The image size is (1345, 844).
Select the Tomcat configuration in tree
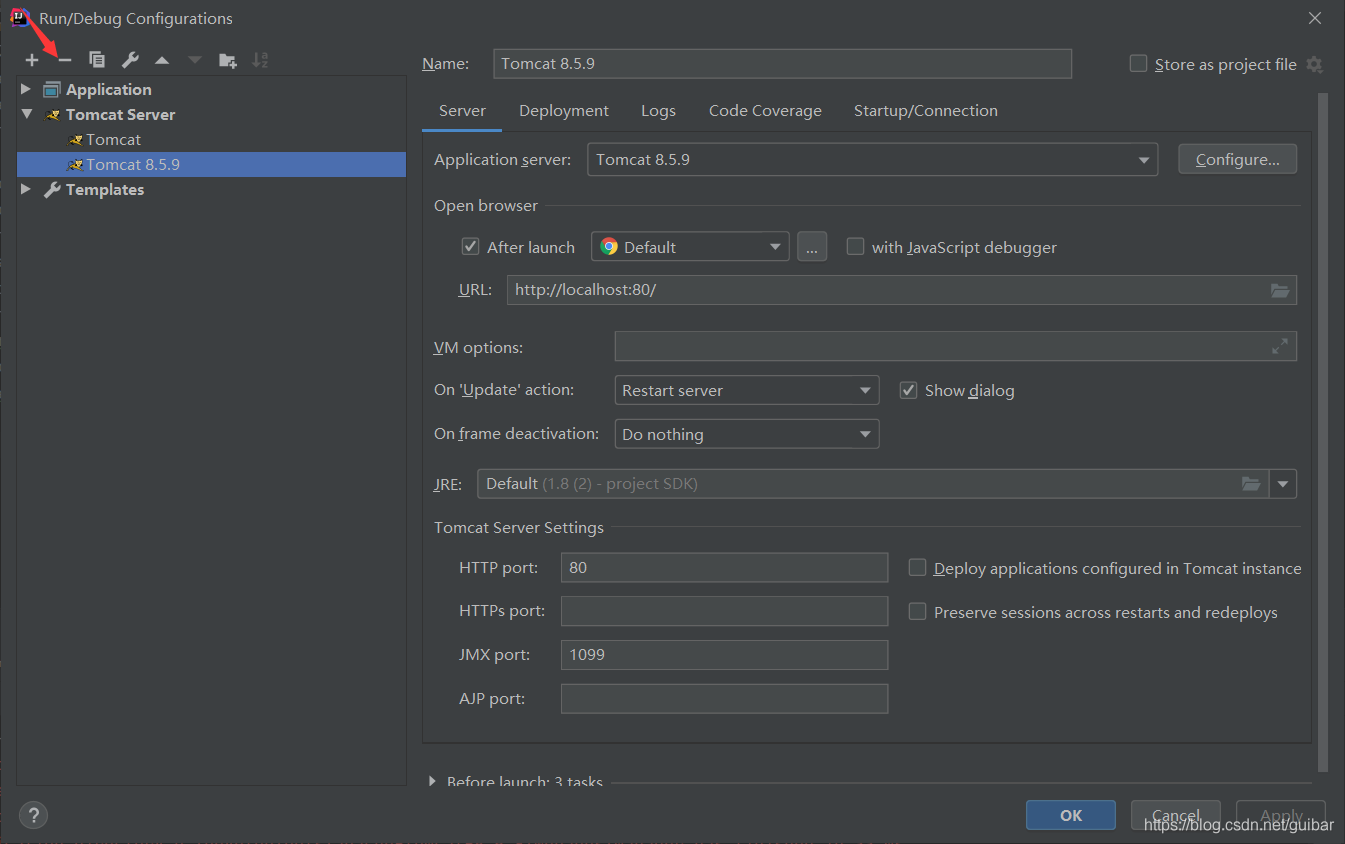(x=212, y=139)
